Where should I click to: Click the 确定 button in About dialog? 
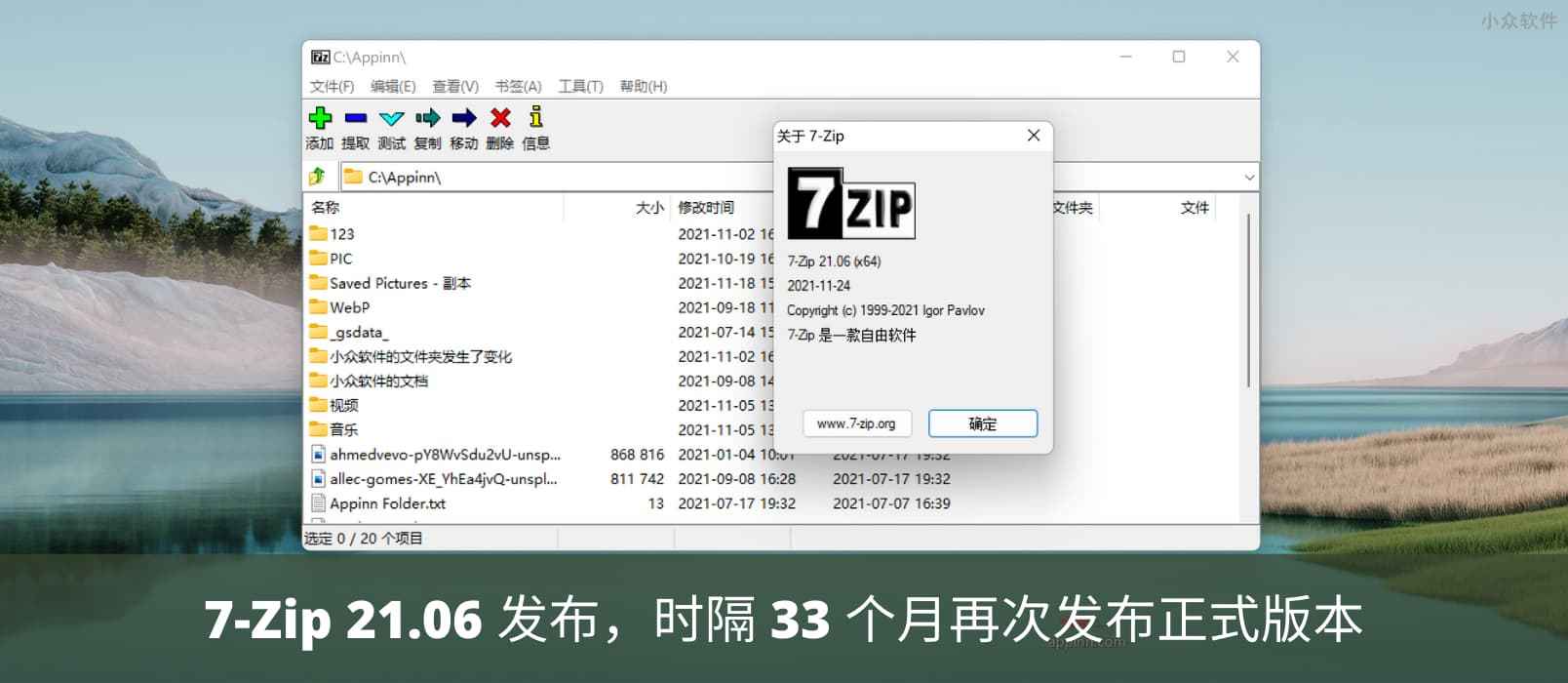982,423
